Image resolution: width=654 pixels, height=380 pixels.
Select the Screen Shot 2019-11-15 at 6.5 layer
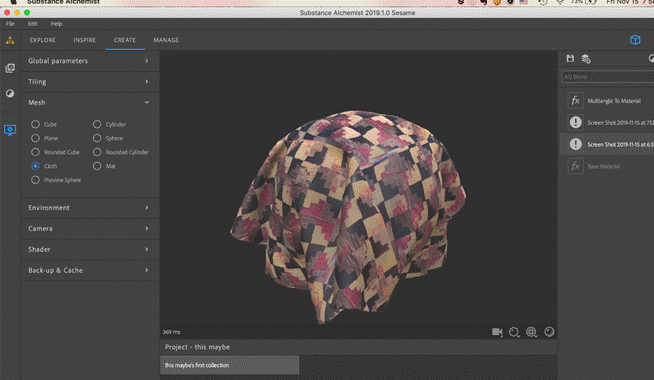[607, 144]
